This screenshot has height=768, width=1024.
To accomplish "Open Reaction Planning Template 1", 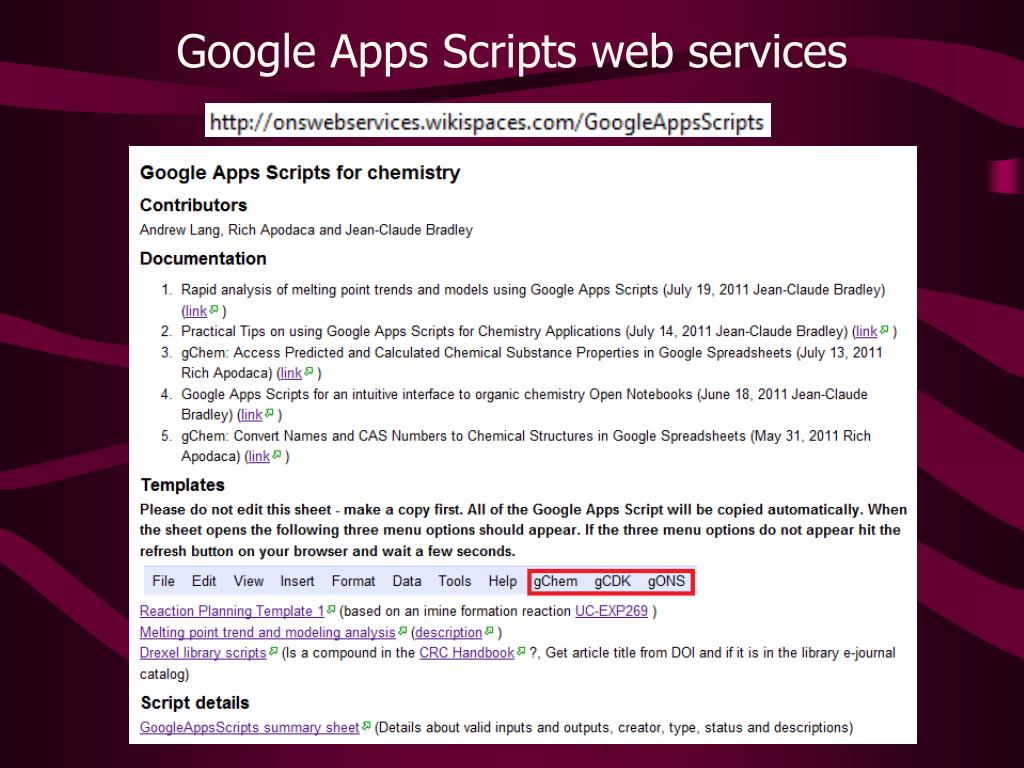I will point(232,611).
